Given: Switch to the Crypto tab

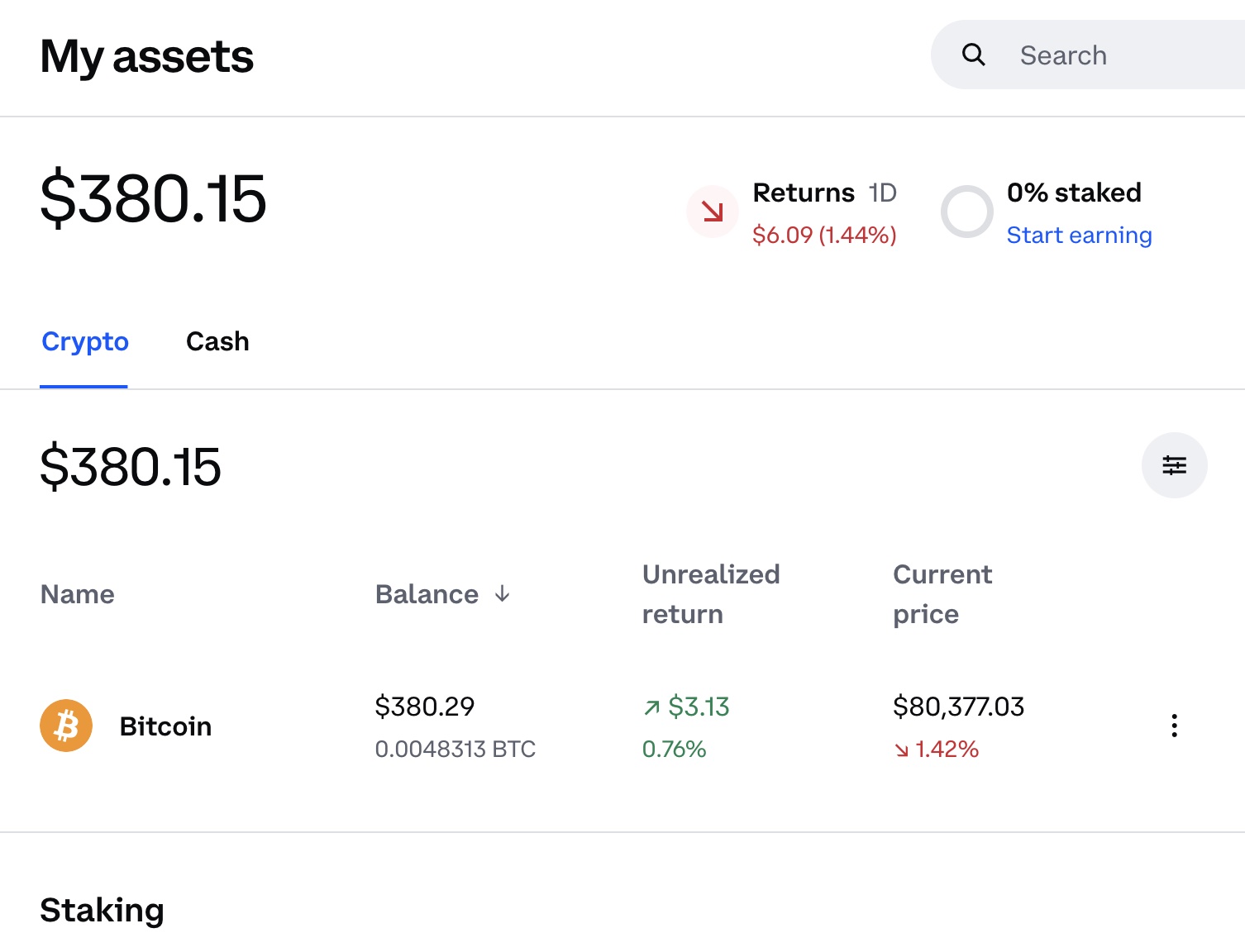Looking at the screenshot, I should (x=85, y=341).
